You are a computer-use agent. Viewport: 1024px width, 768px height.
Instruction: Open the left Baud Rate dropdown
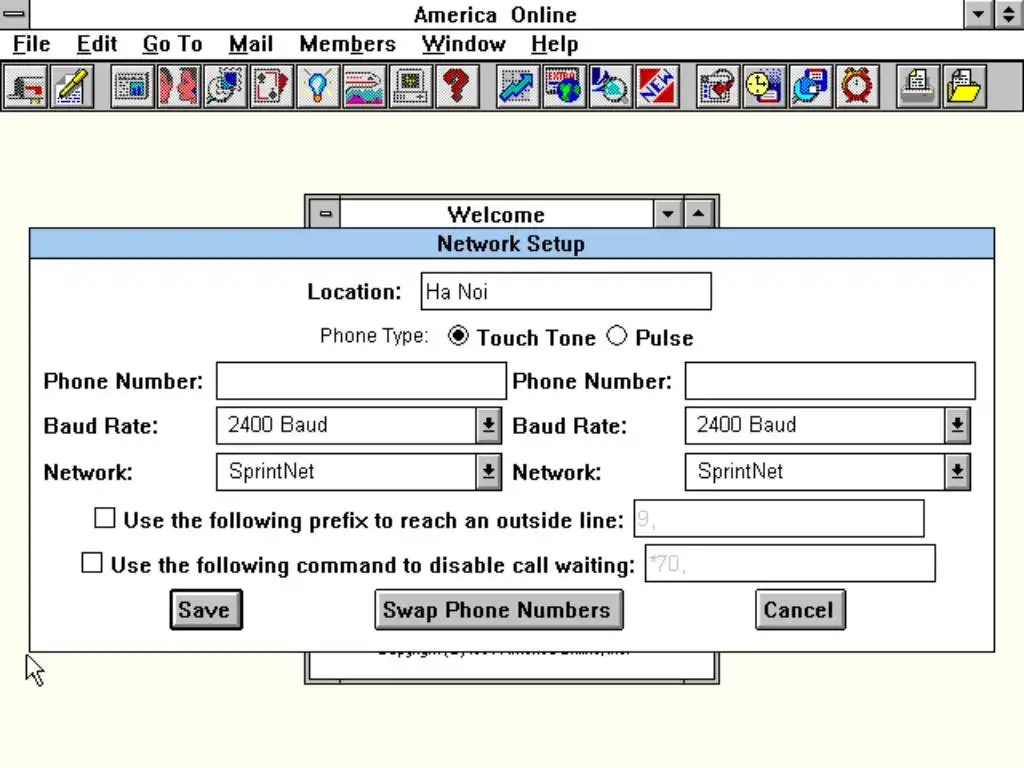(488, 425)
